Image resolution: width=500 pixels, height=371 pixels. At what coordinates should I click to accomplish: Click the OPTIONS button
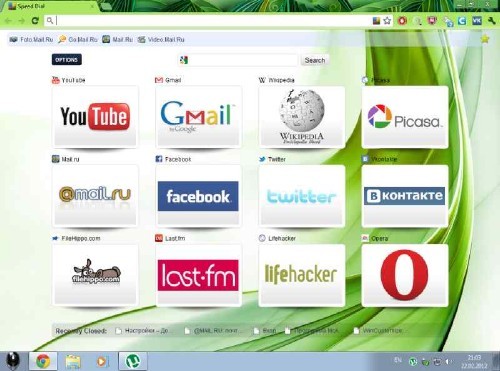coord(67,60)
